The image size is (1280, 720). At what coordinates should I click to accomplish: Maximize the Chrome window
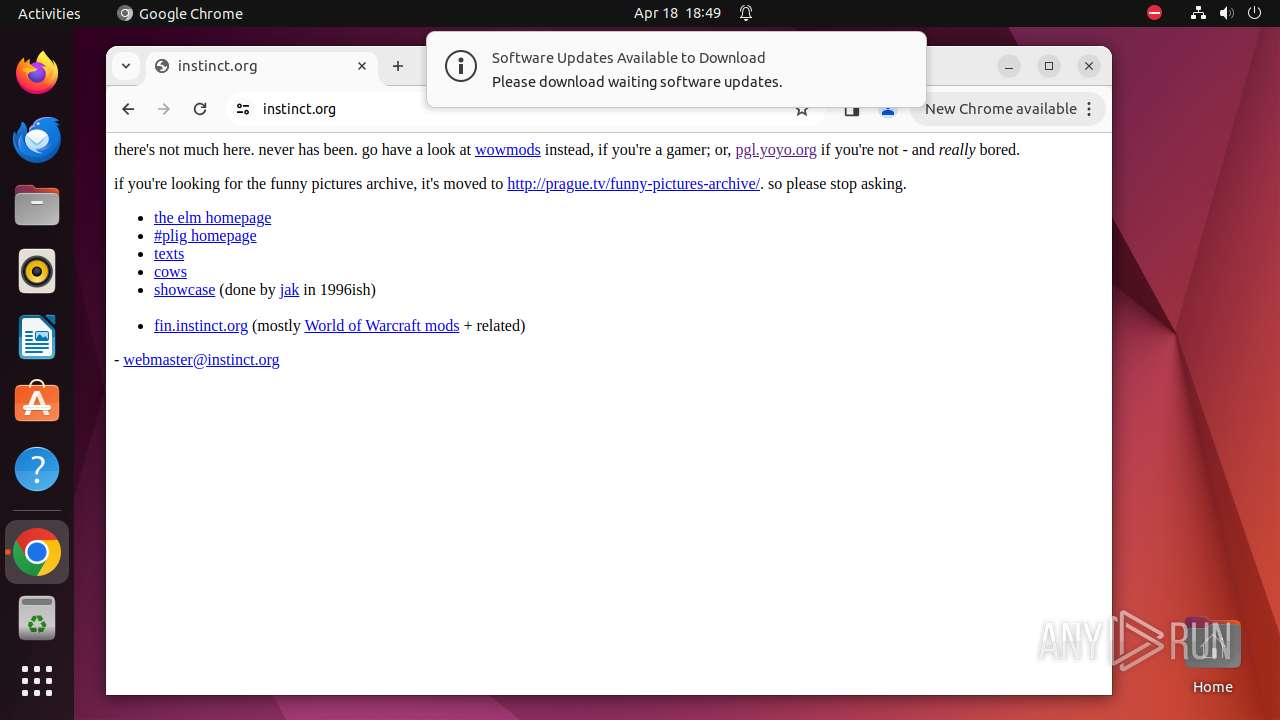[x=1049, y=66]
